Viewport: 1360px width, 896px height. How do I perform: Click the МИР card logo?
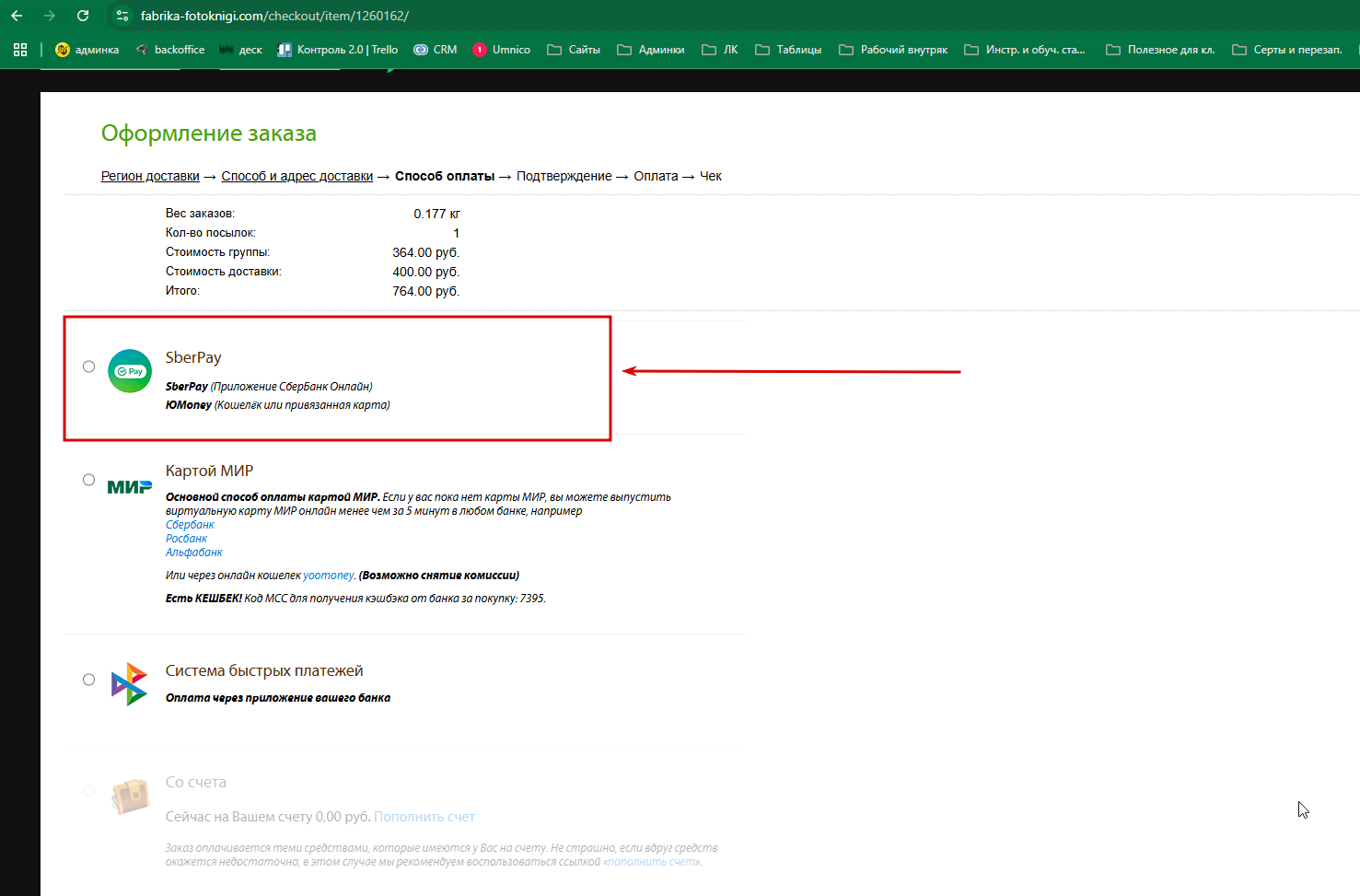130,486
